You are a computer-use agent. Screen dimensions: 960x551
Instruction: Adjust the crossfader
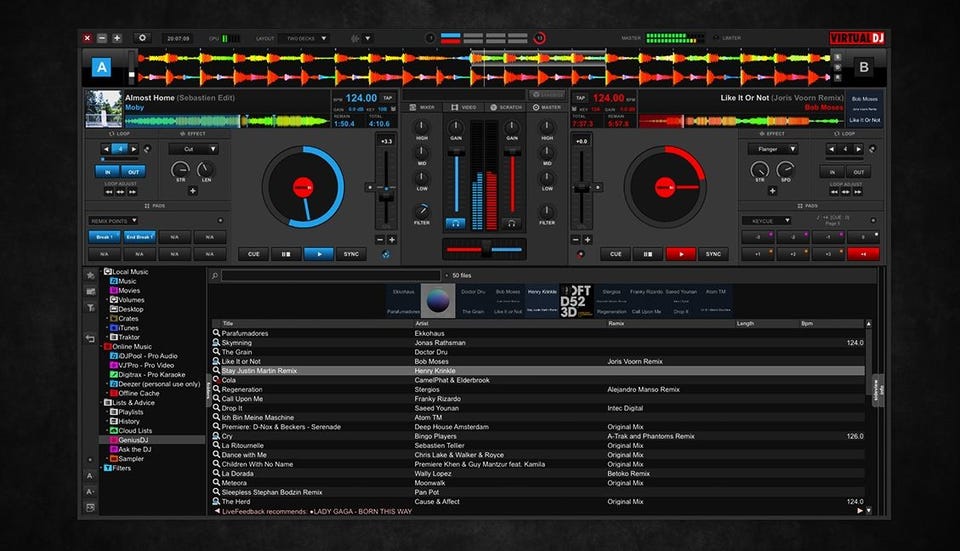point(485,249)
